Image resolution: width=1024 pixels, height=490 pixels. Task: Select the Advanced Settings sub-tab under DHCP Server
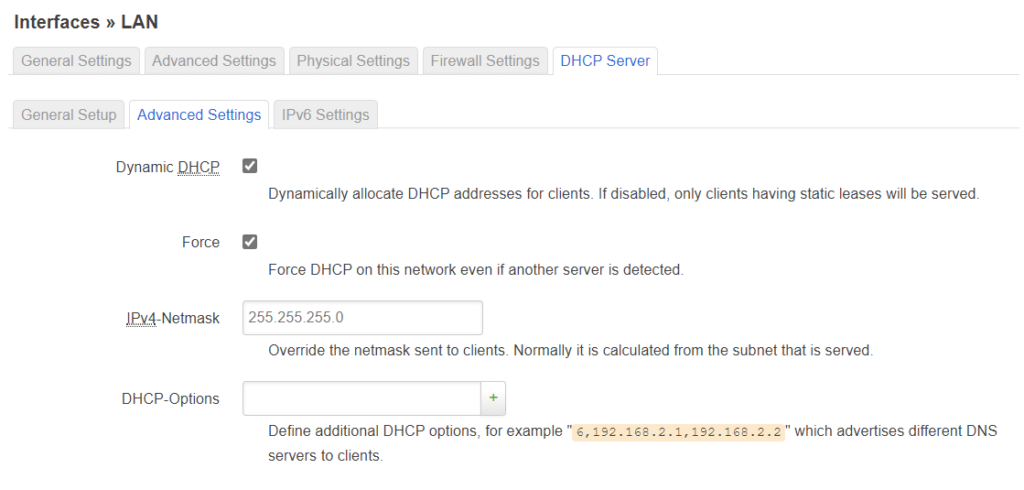(199, 115)
